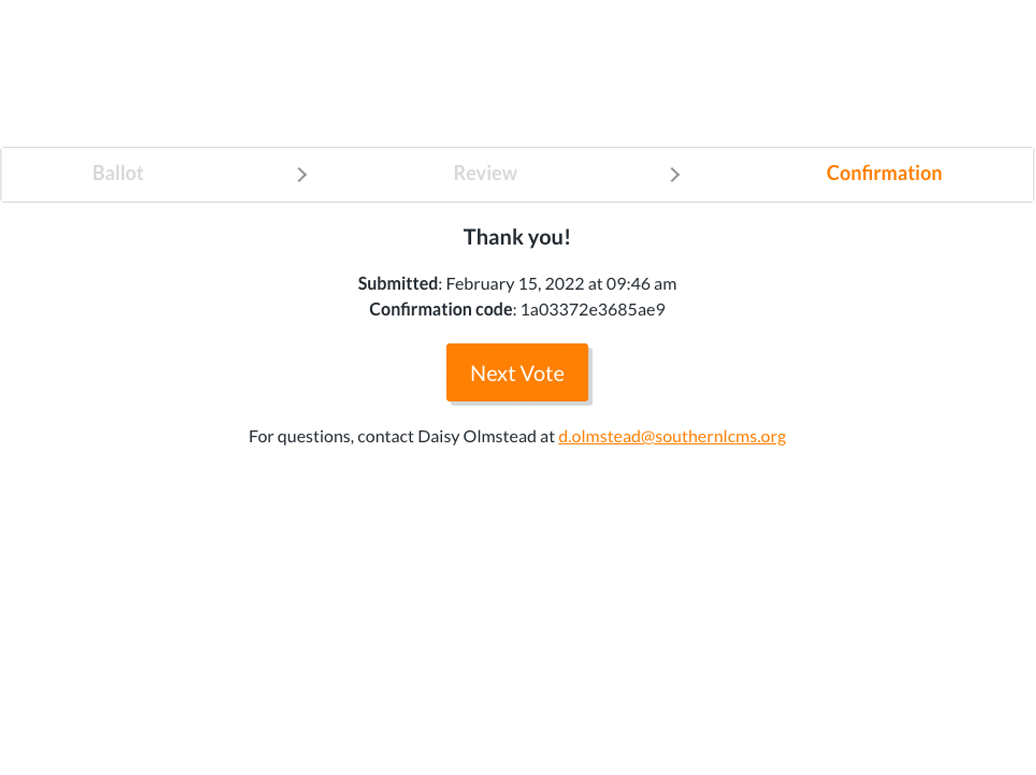Go back to the Ballot step
Image resolution: width=1036 pixels, height=775 pixels.
tap(118, 173)
